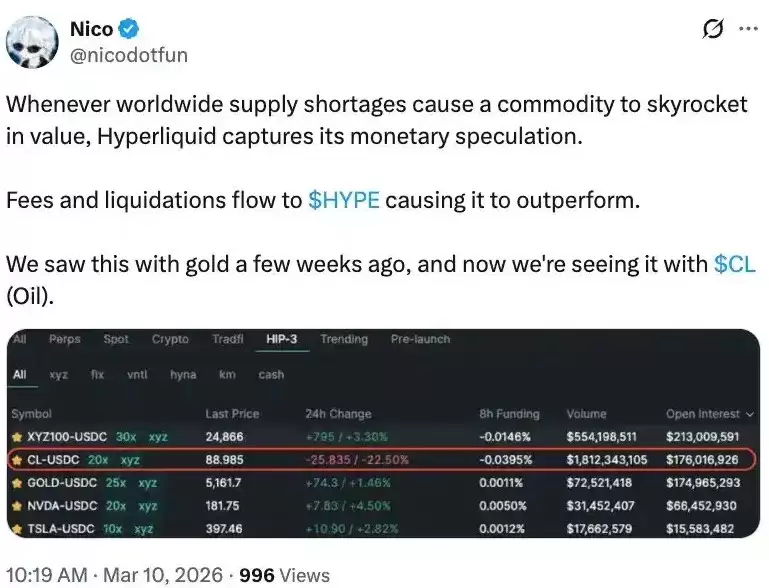
Task: Open Nico's profile avatar picture
Action: click(x=32, y=42)
